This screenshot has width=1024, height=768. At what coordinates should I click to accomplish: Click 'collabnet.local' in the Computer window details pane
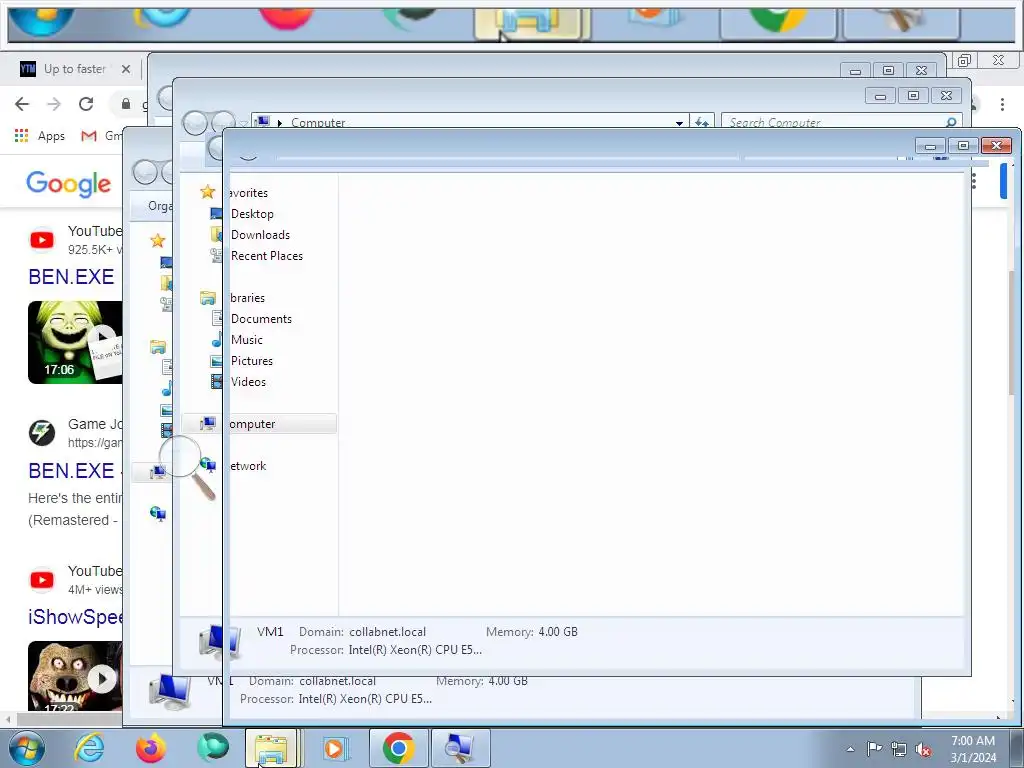[x=387, y=632]
